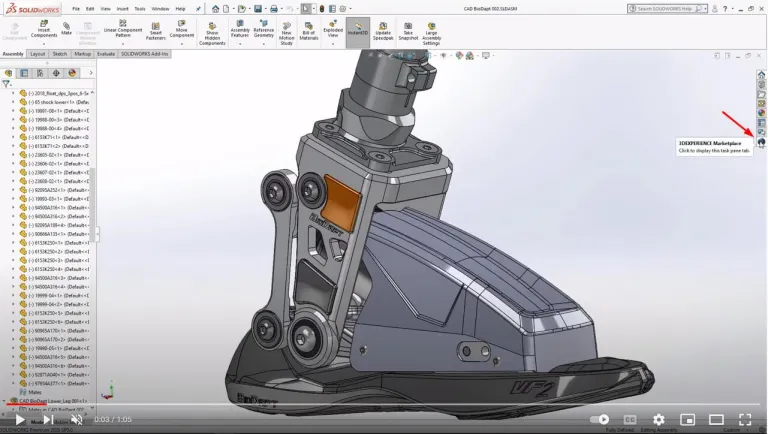Click Take Snapshot in the ribbon

408,28
